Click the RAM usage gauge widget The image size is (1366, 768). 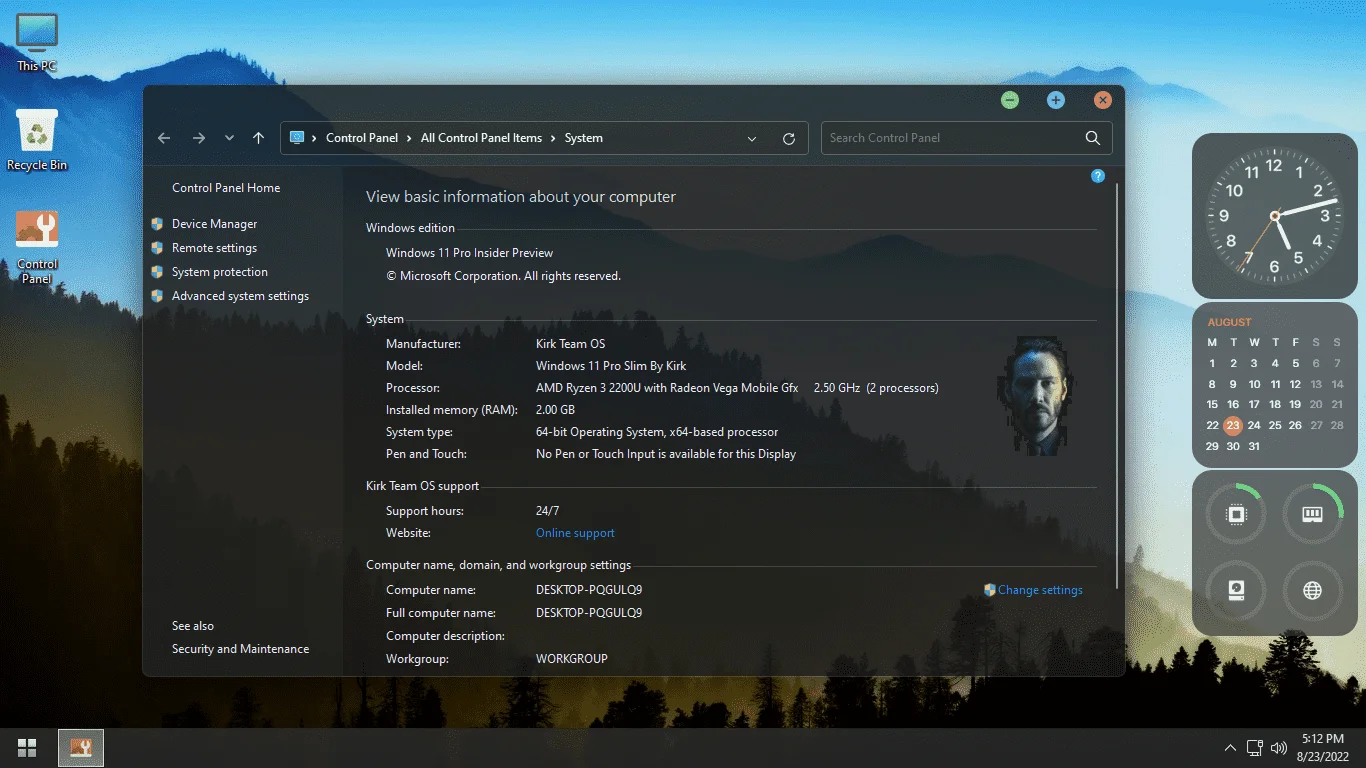point(1312,515)
